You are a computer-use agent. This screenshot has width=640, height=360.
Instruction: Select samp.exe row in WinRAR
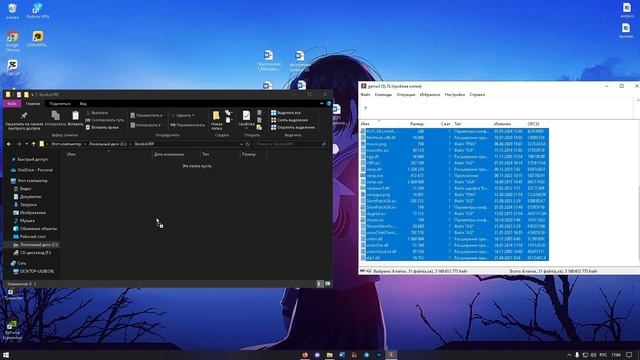[454, 176]
